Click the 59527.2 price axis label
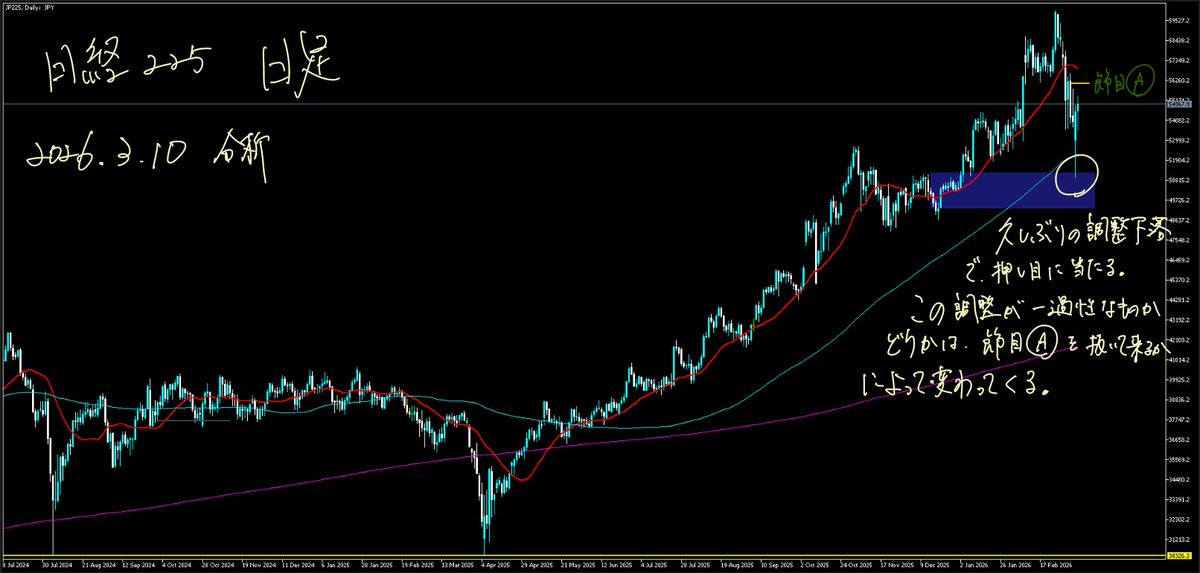This screenshot has height=573, width=1200. (x=1180, y=20)
